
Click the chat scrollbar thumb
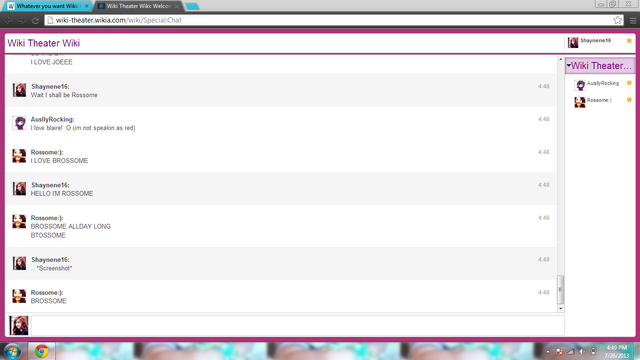(560, 289)
